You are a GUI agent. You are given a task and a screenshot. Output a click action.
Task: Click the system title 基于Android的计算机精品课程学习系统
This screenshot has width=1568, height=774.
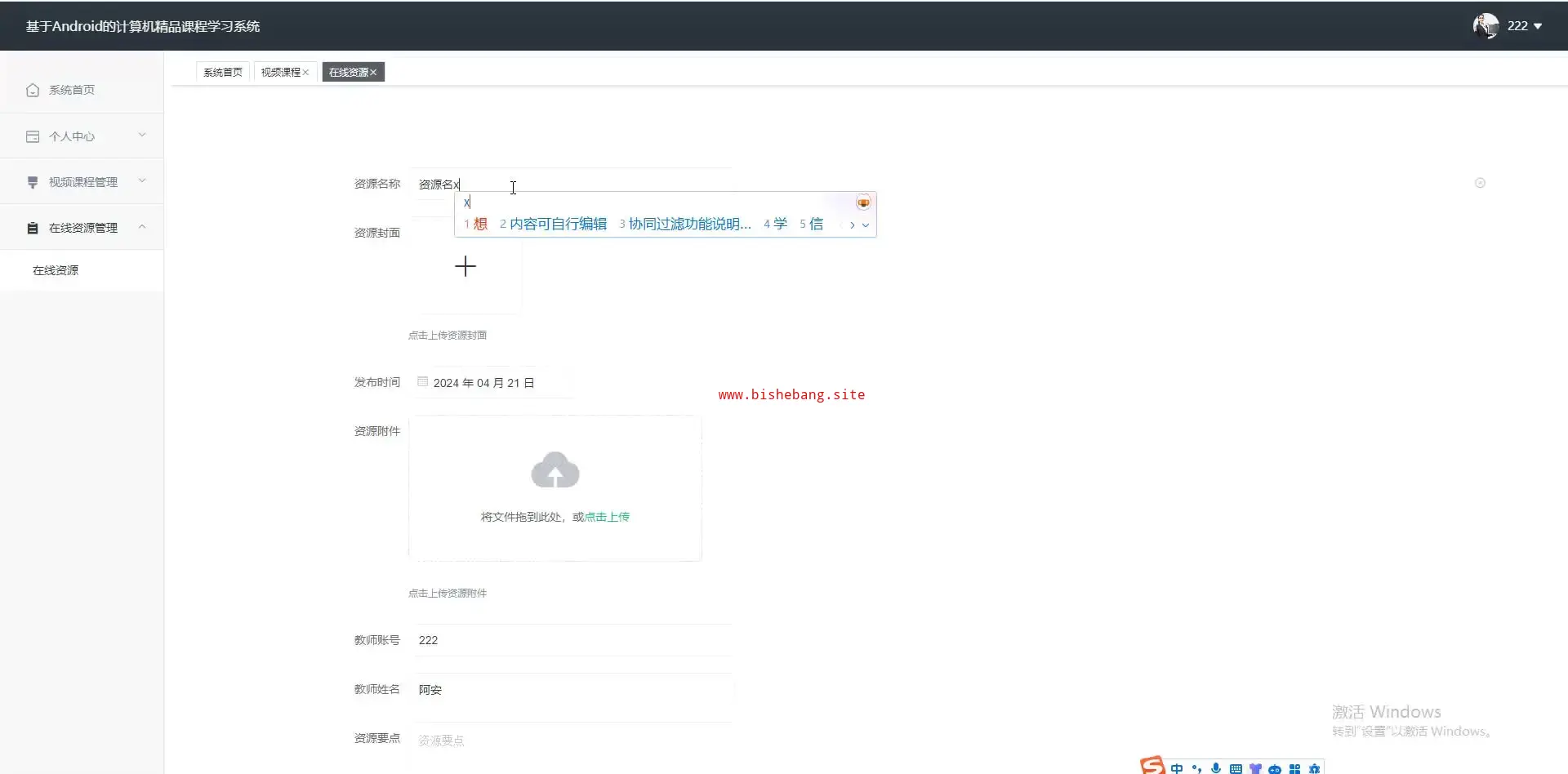(x=143, y=26)
